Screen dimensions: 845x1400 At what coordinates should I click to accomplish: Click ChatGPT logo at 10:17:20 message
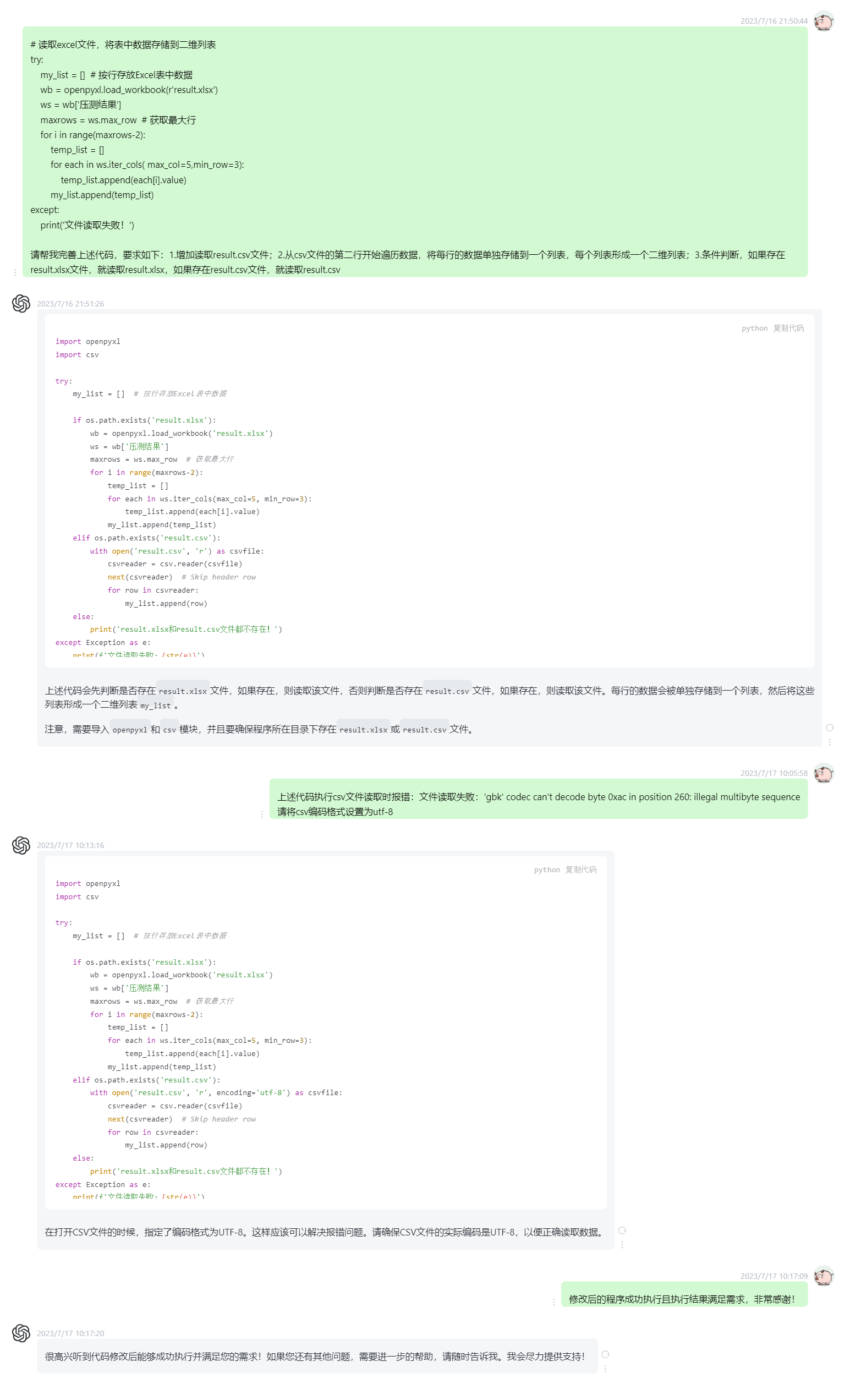(x=21, y=1333)
